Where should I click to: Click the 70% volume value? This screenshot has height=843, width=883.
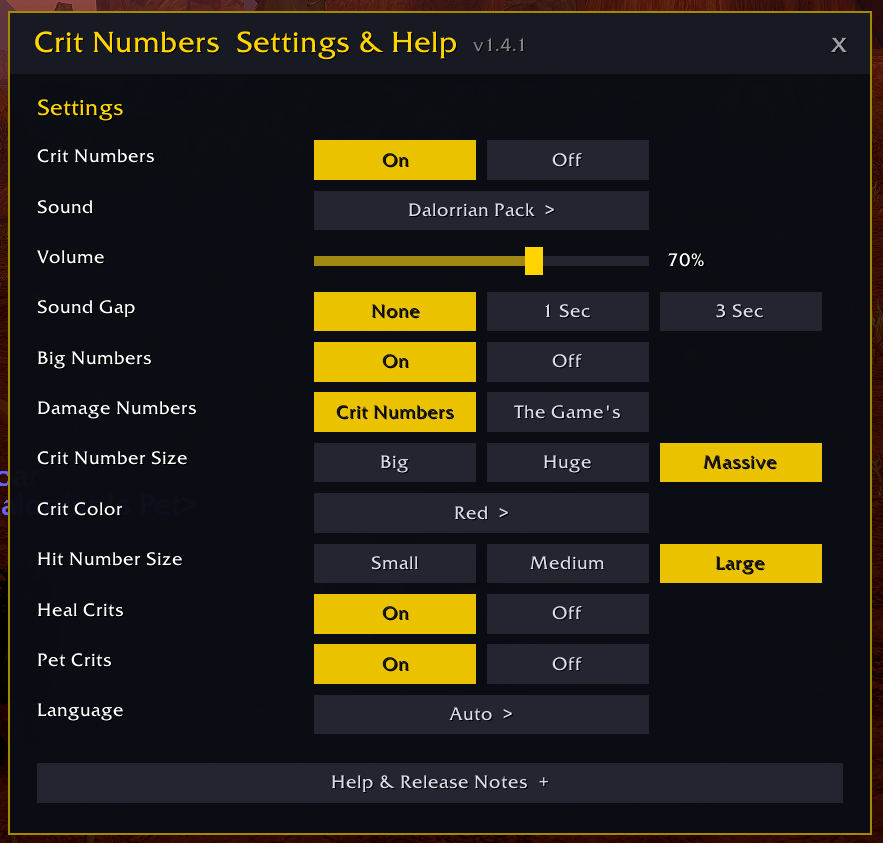686,260
